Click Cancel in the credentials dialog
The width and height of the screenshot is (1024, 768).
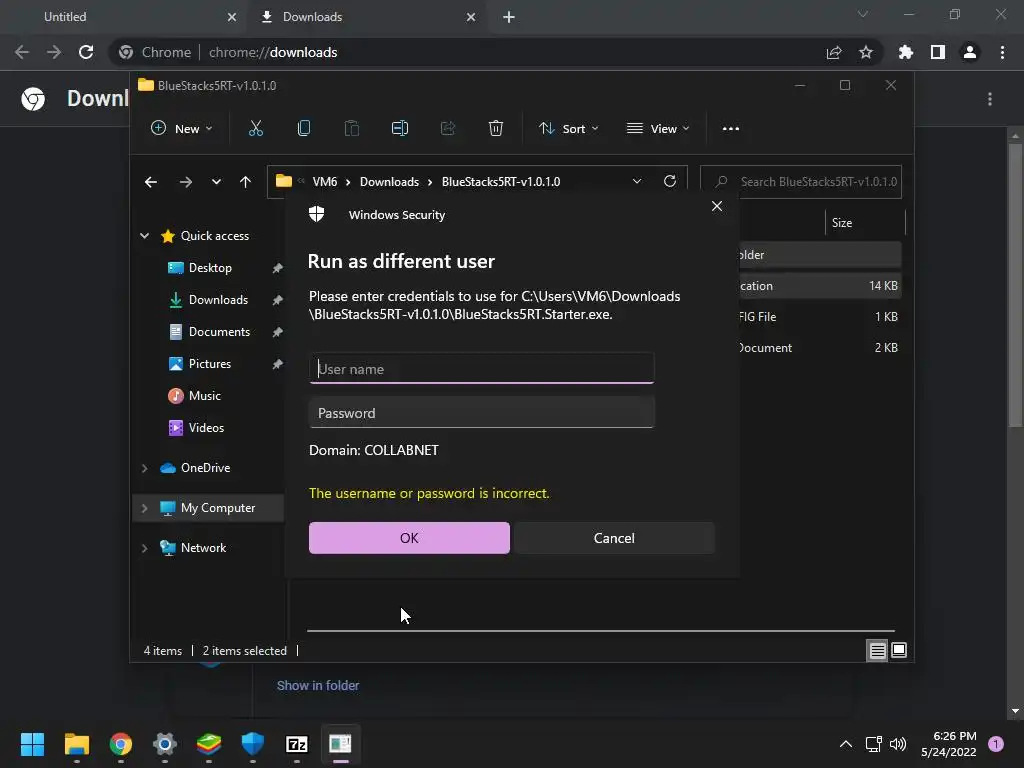pyautogui.click(x=614, y=538)
